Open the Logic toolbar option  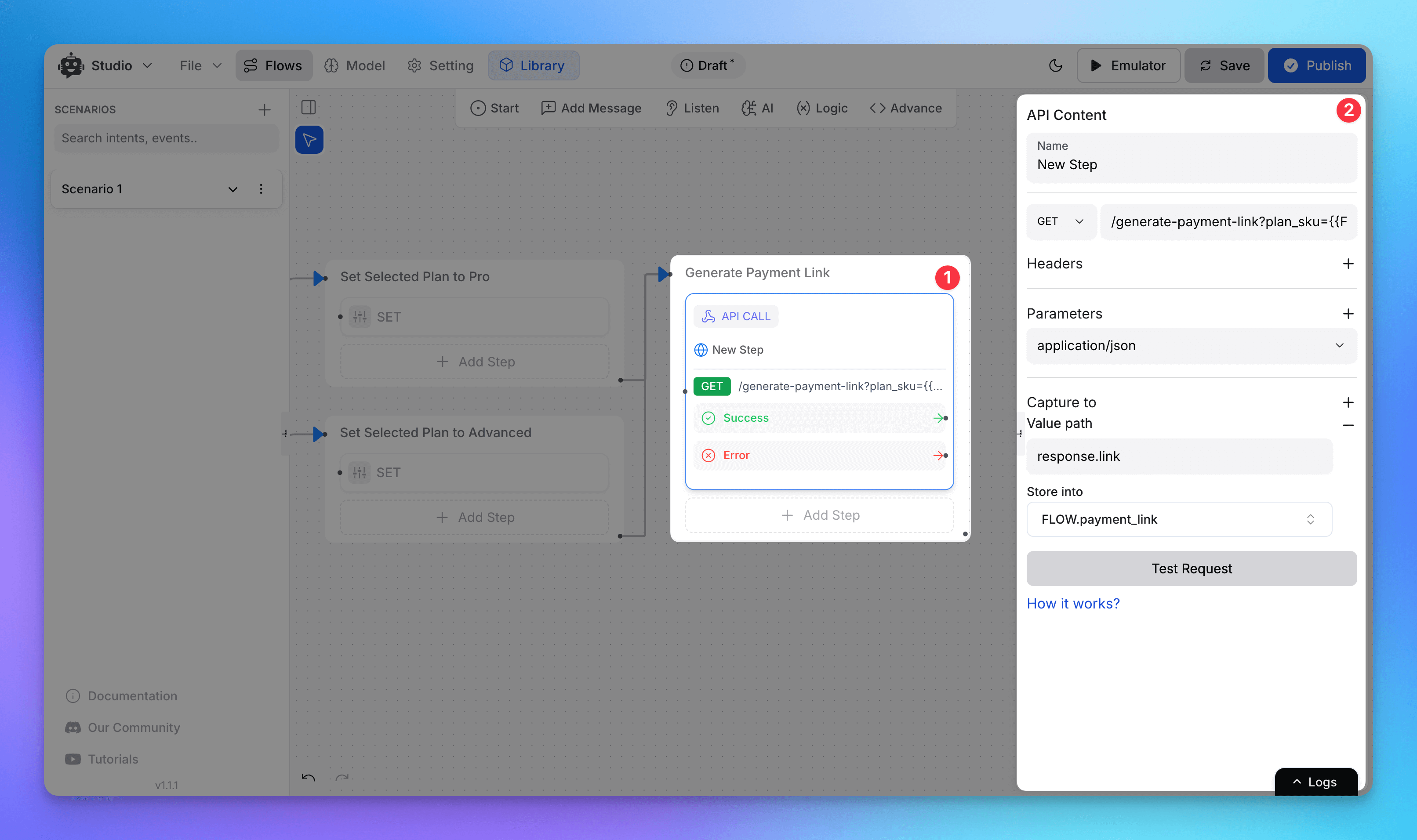click(x=821, y=108)
